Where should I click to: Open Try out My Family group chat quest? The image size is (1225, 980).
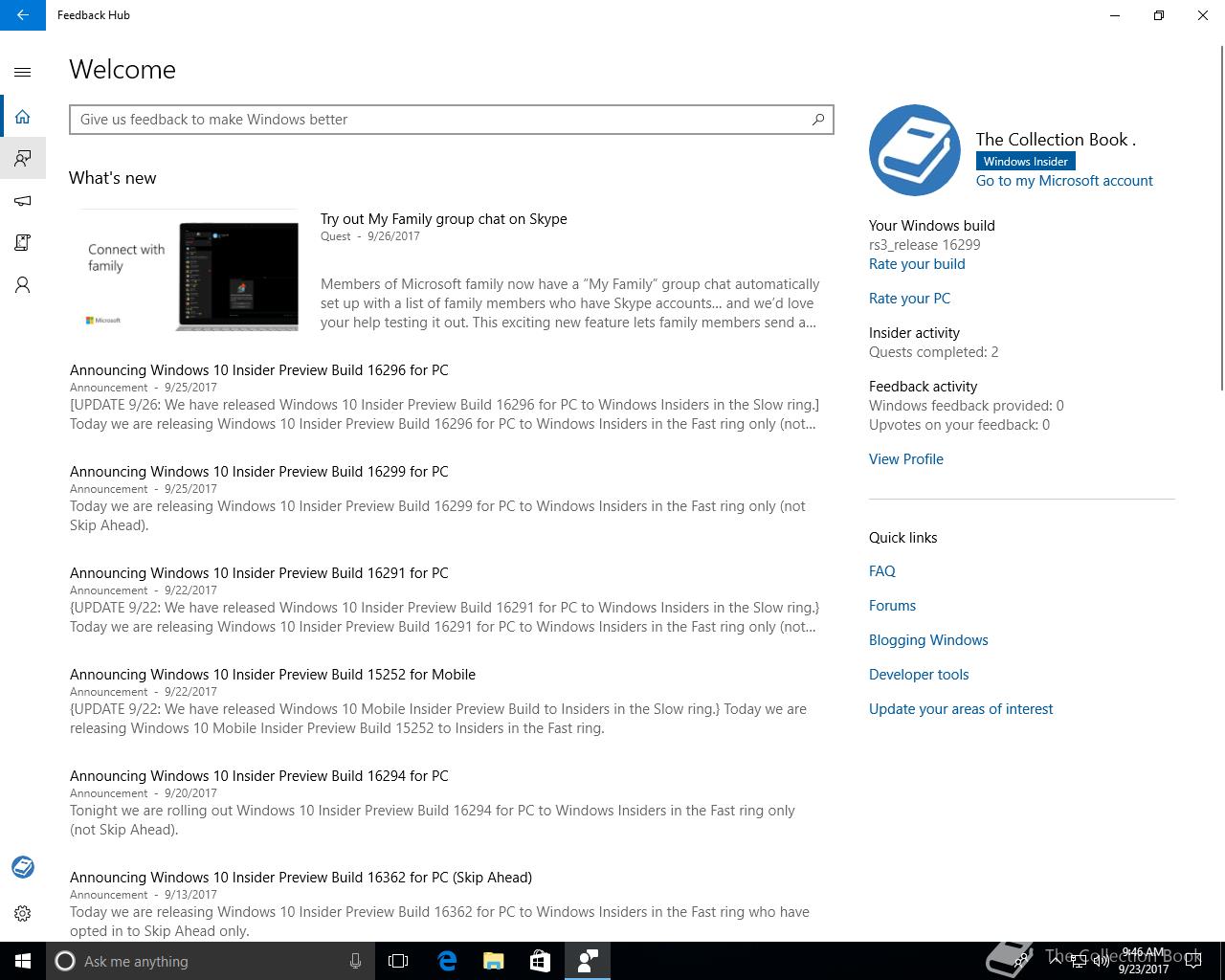click(x=444, y=219)
